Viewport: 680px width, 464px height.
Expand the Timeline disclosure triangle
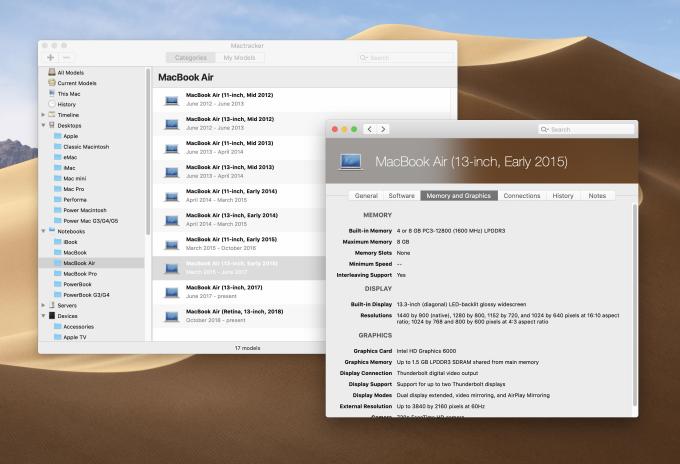coord(43,115)
